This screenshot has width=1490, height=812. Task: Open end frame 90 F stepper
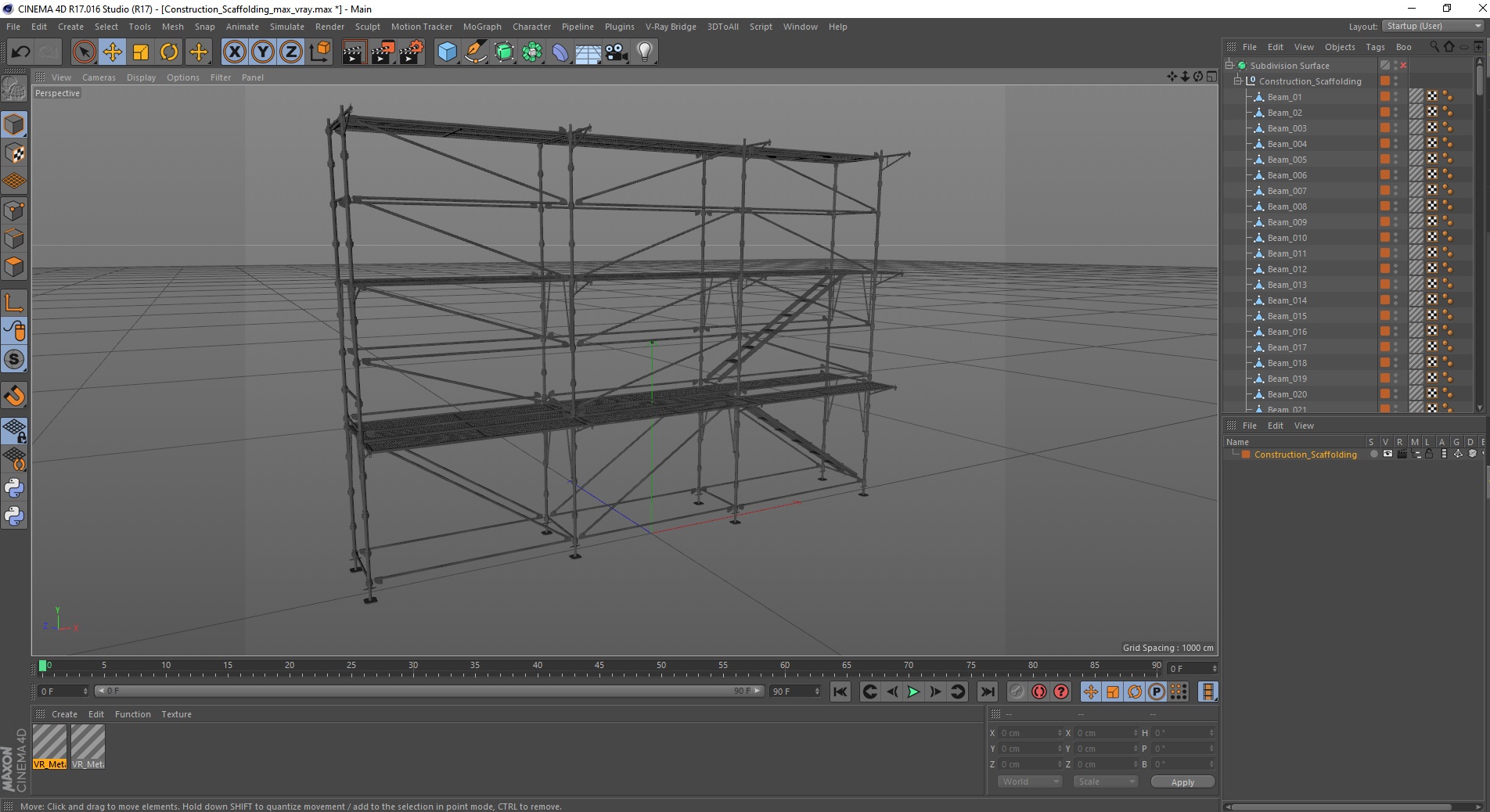point(817,692)
